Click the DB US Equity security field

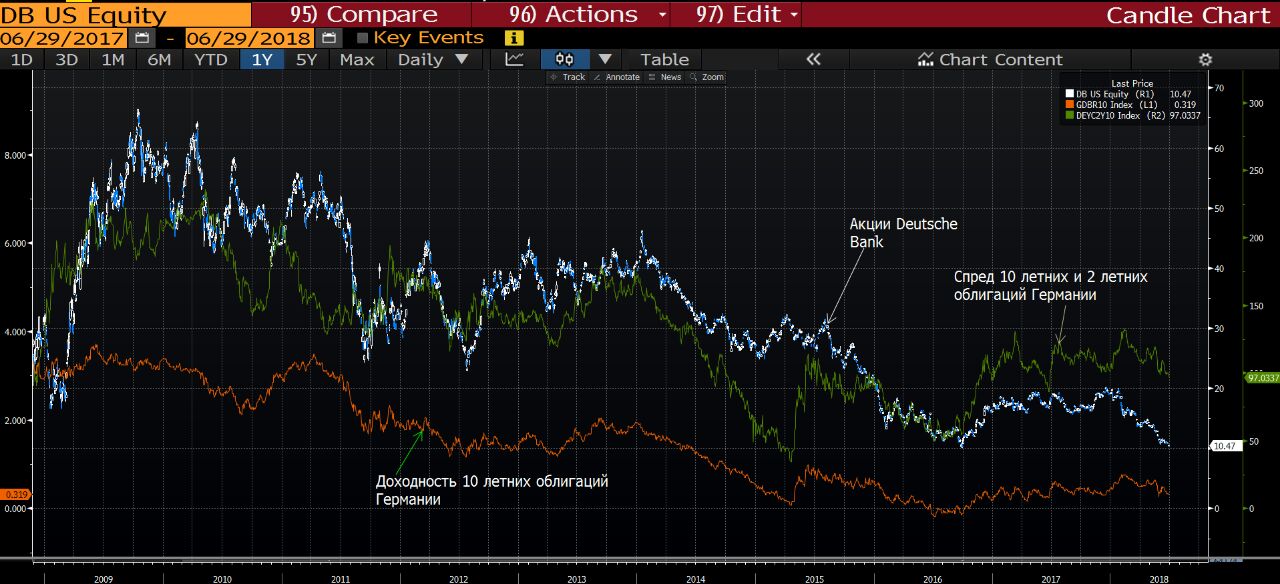point(126,15)
